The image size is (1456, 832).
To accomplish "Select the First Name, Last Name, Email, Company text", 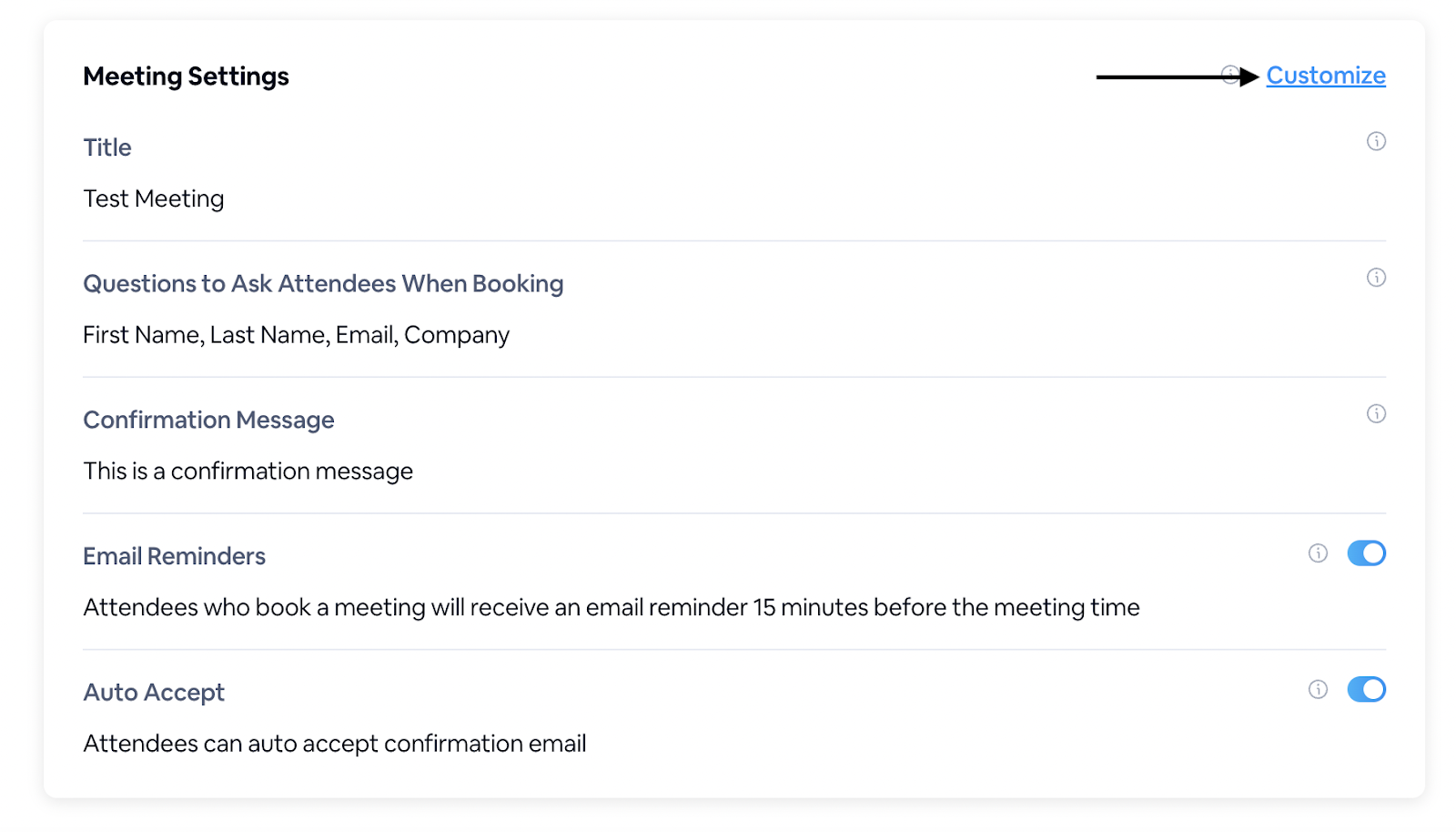I will tap(296, 335).
